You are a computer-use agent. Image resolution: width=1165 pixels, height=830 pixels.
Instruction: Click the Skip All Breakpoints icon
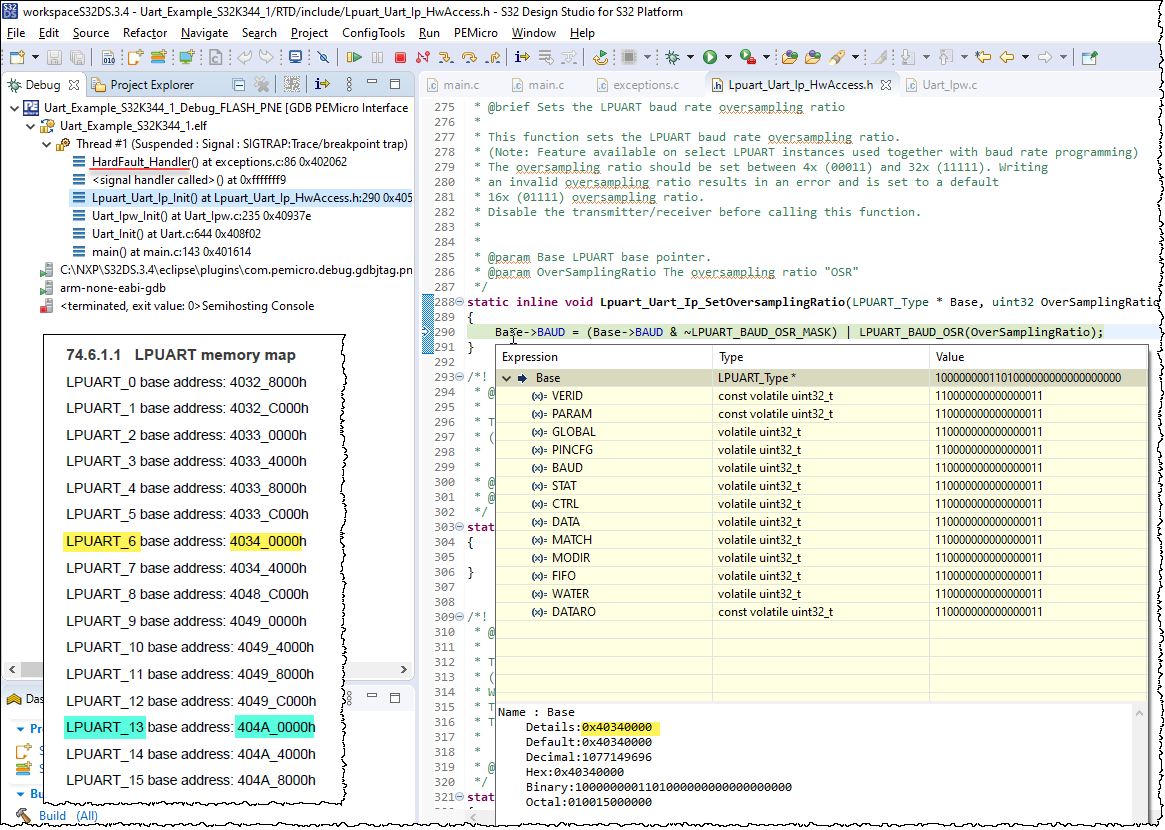pos(322,58)
